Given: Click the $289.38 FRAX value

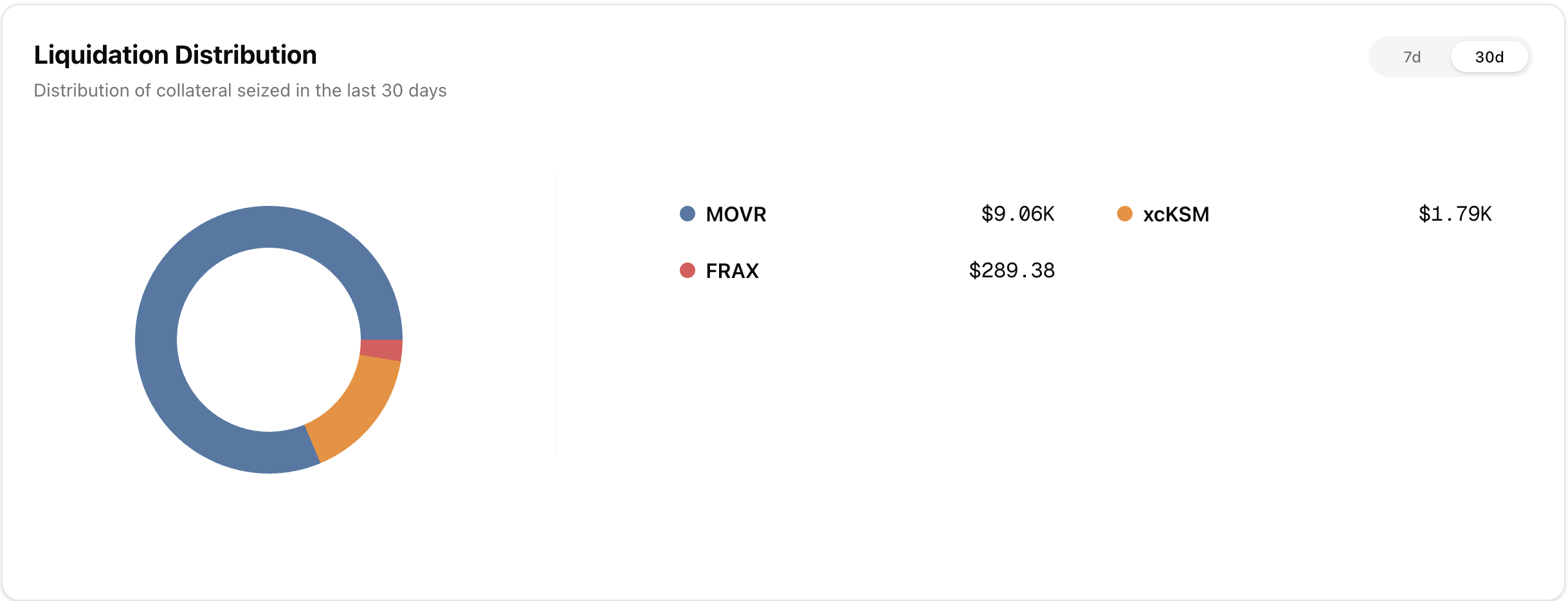Looking at the screenshot, I should click(x=1012, y=270).
